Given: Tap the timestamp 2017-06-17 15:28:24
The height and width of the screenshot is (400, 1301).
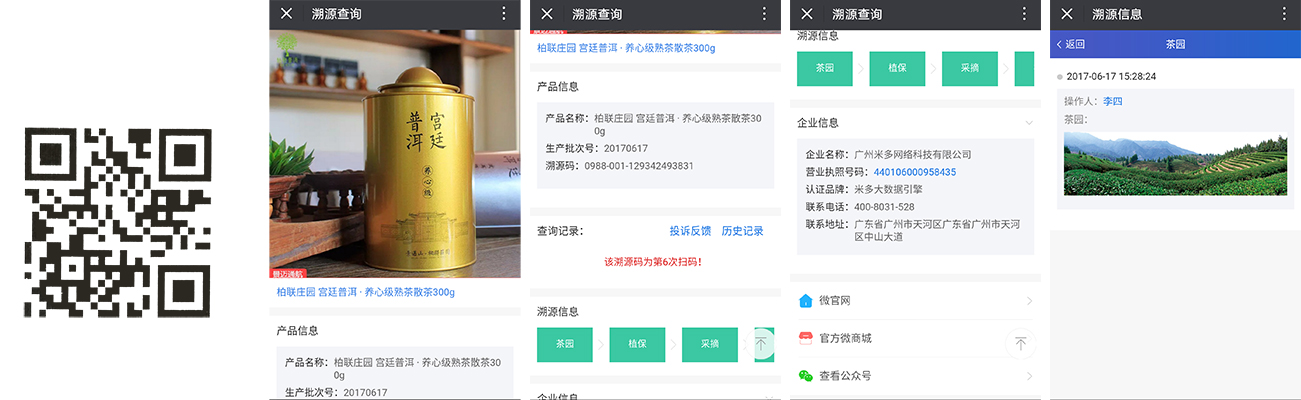Looking at the screenshot, I should coord(1111,76).
